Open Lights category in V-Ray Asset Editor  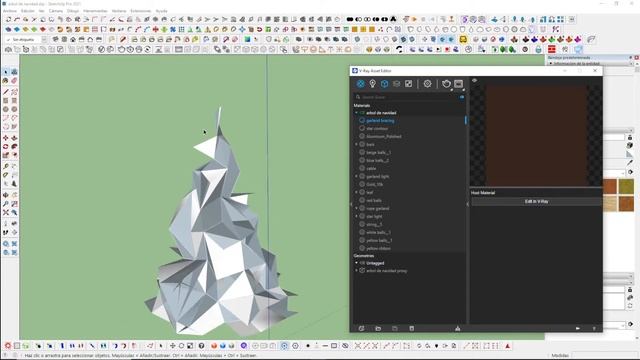(x=372, y=84)
